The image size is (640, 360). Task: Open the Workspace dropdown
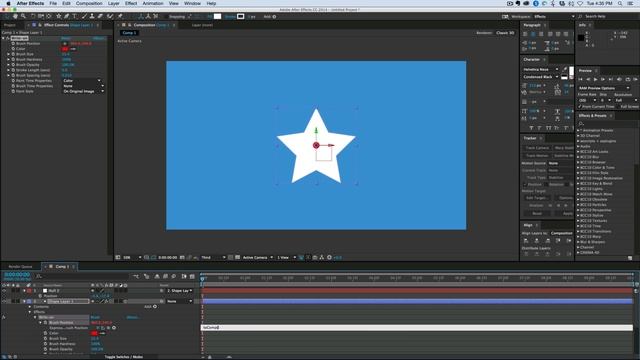(x=554, y=17)
